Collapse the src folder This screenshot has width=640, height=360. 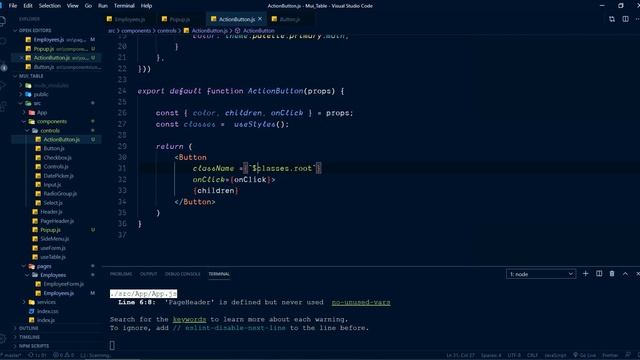point(37,103)
